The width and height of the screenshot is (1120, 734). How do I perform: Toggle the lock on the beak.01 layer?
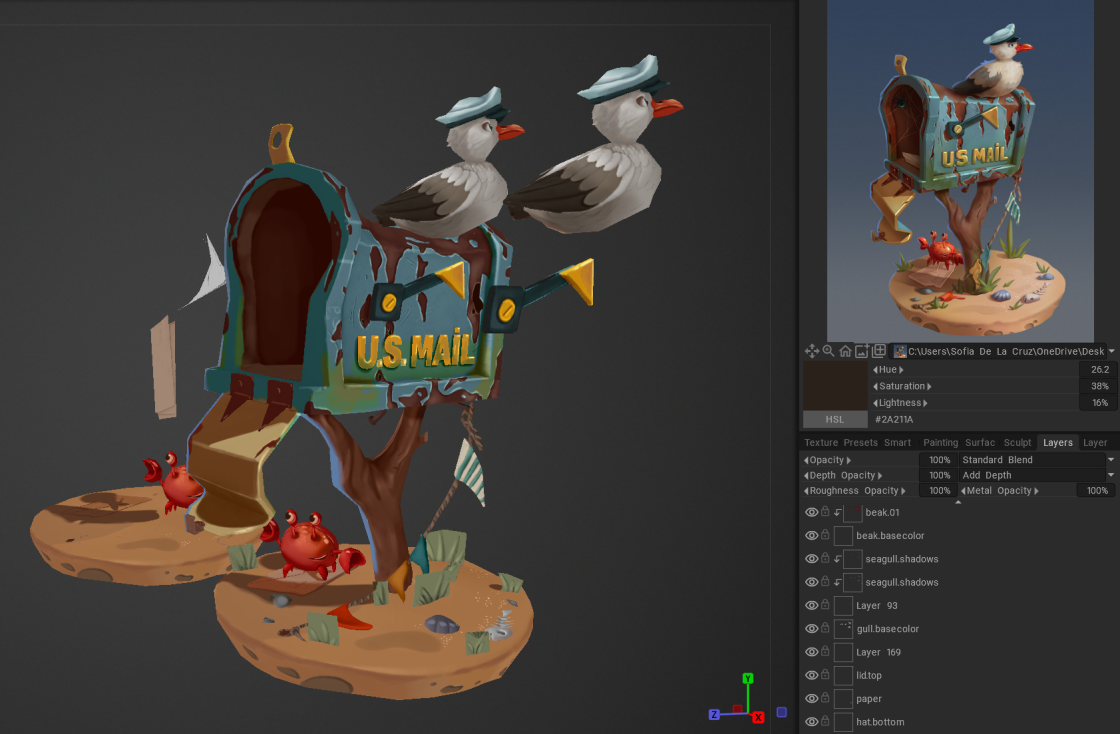pyautogui.click(x=825, y=512)
